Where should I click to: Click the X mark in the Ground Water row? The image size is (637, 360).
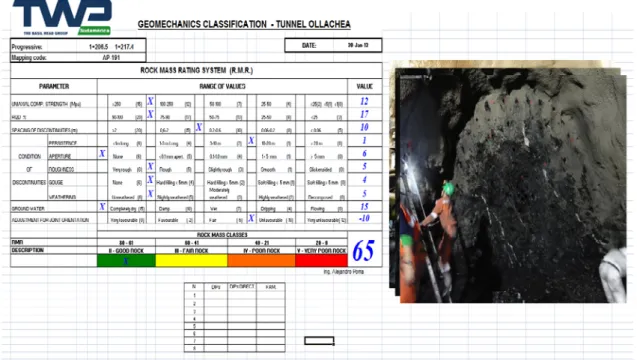tap(102, 206)
